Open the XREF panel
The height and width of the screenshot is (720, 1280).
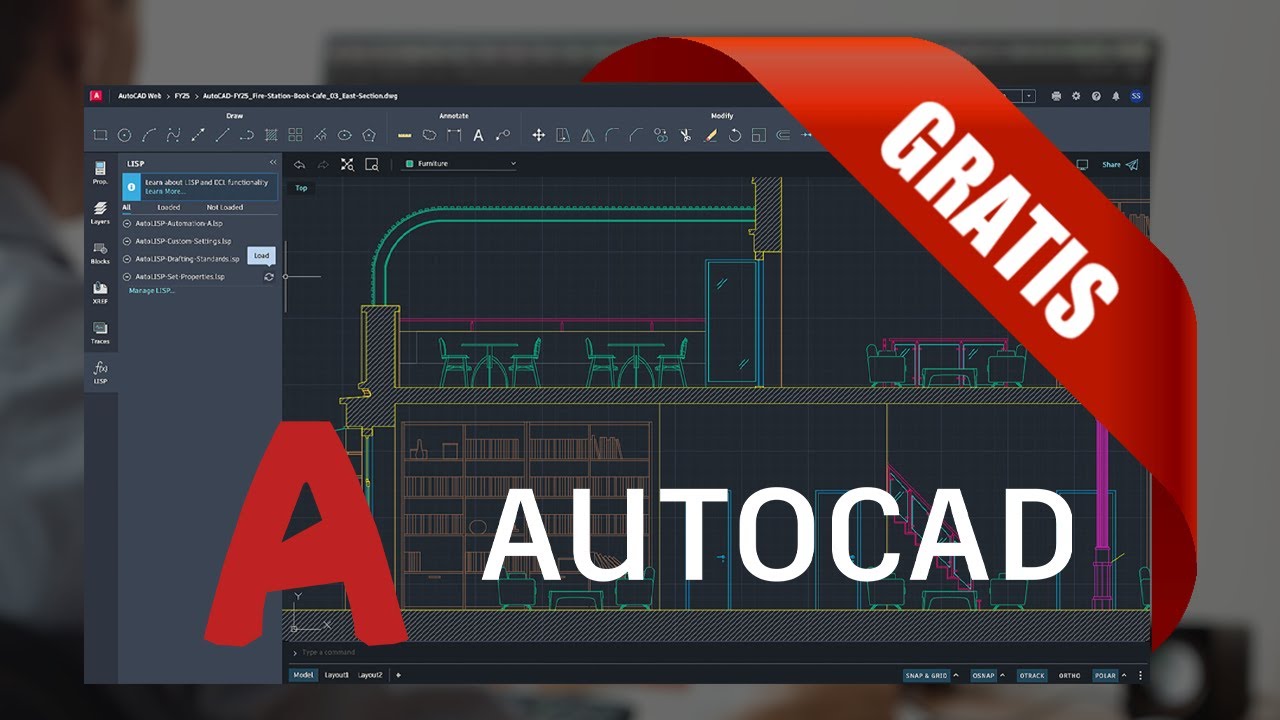[x=100, y=292]
